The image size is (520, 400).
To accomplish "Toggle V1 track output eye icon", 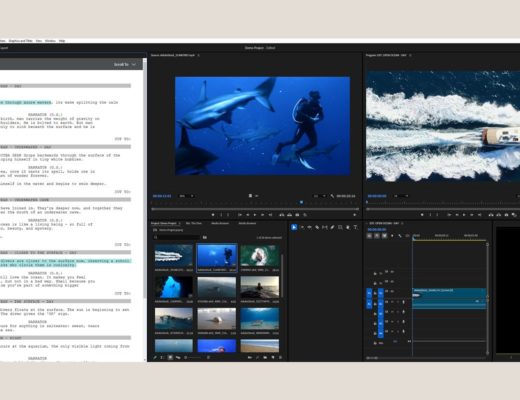I will click(392, 292).
